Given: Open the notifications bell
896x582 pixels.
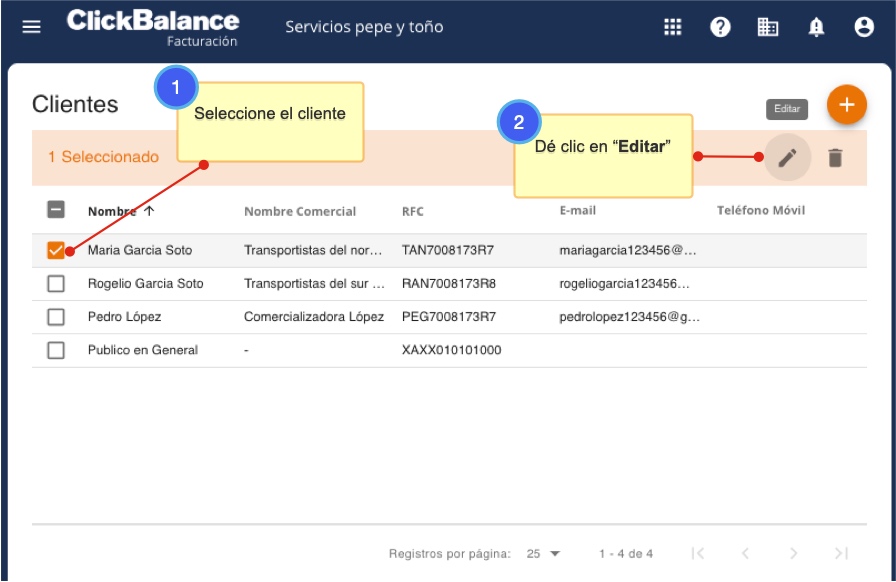Looking at the screenshot, I should pyautogui.click(x=816, y=27).
